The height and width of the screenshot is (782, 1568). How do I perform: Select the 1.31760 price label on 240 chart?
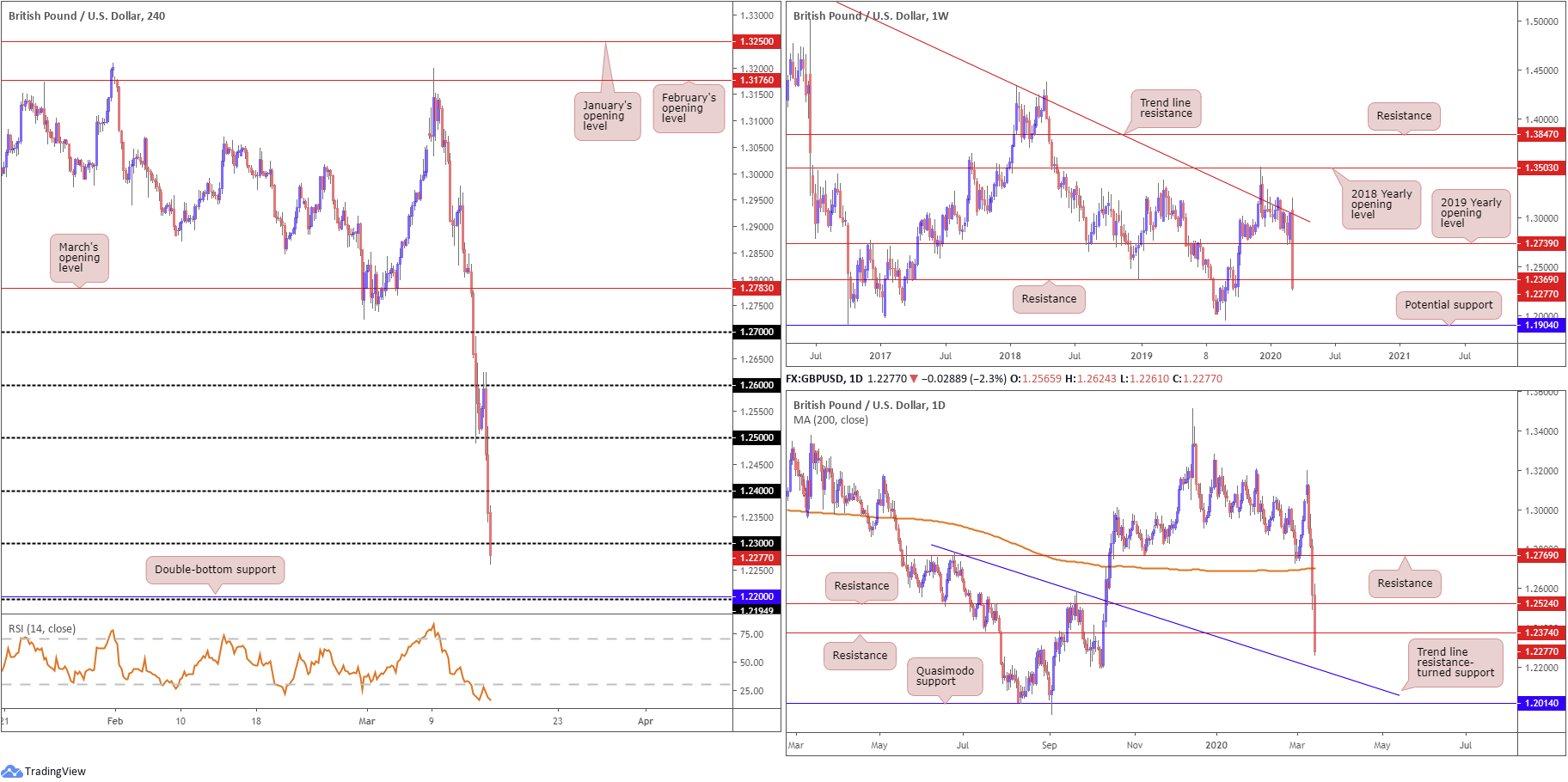point(756,80)
